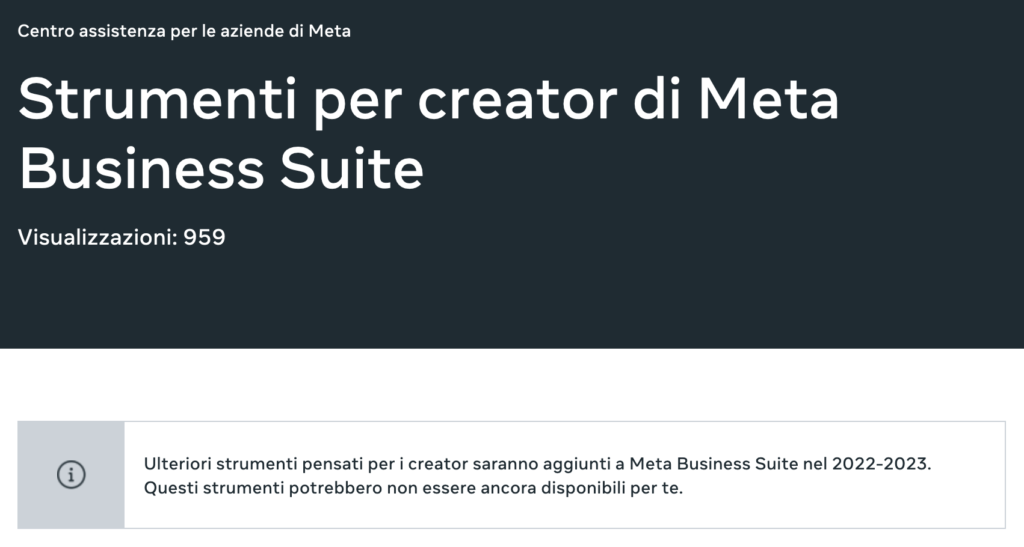Click Meta Business Suite in the notice text
This screenshot has height=547, width=1024.
[x=714, y=464]
